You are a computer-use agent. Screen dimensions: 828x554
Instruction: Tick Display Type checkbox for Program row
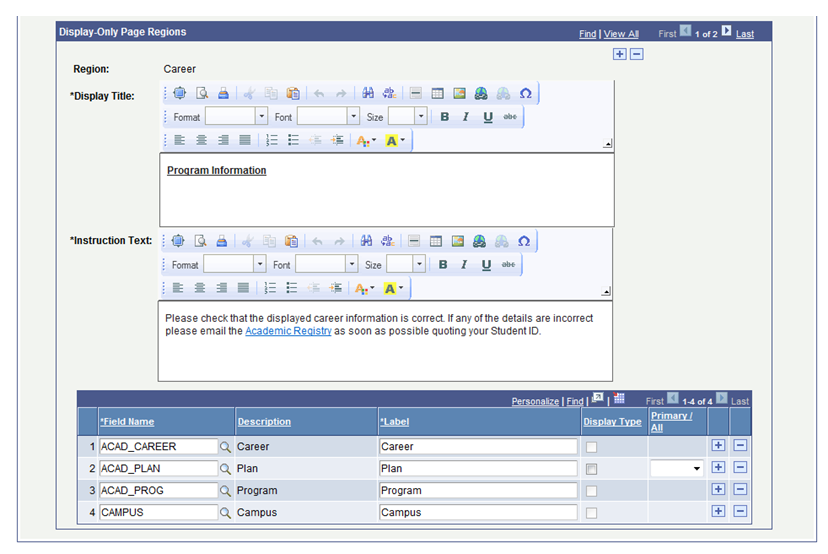tap(591, 491)
